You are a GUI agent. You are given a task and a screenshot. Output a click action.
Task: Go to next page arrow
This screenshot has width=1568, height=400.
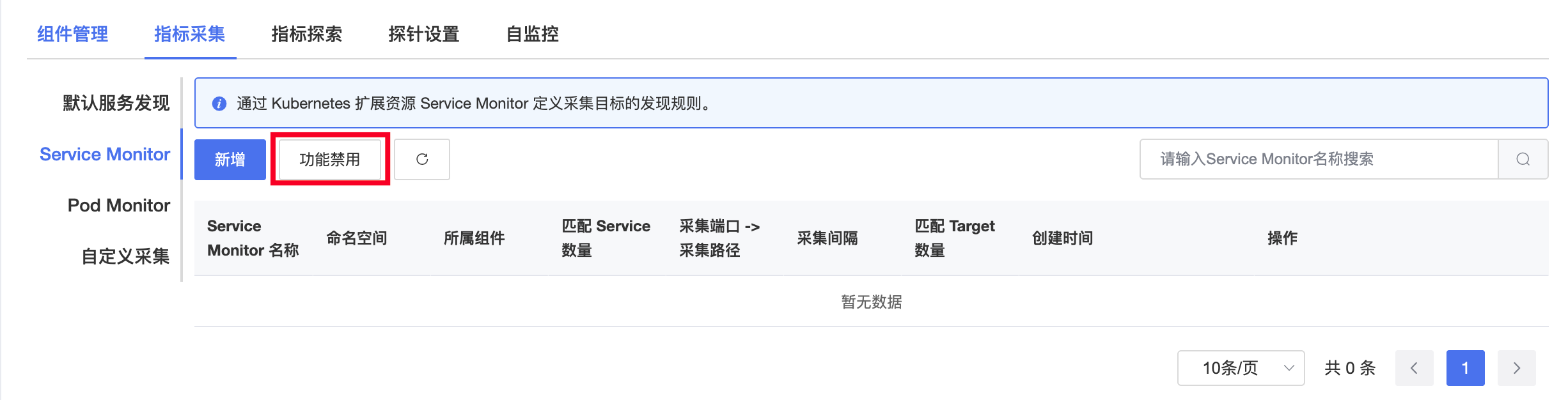(x=1516, y=368)
